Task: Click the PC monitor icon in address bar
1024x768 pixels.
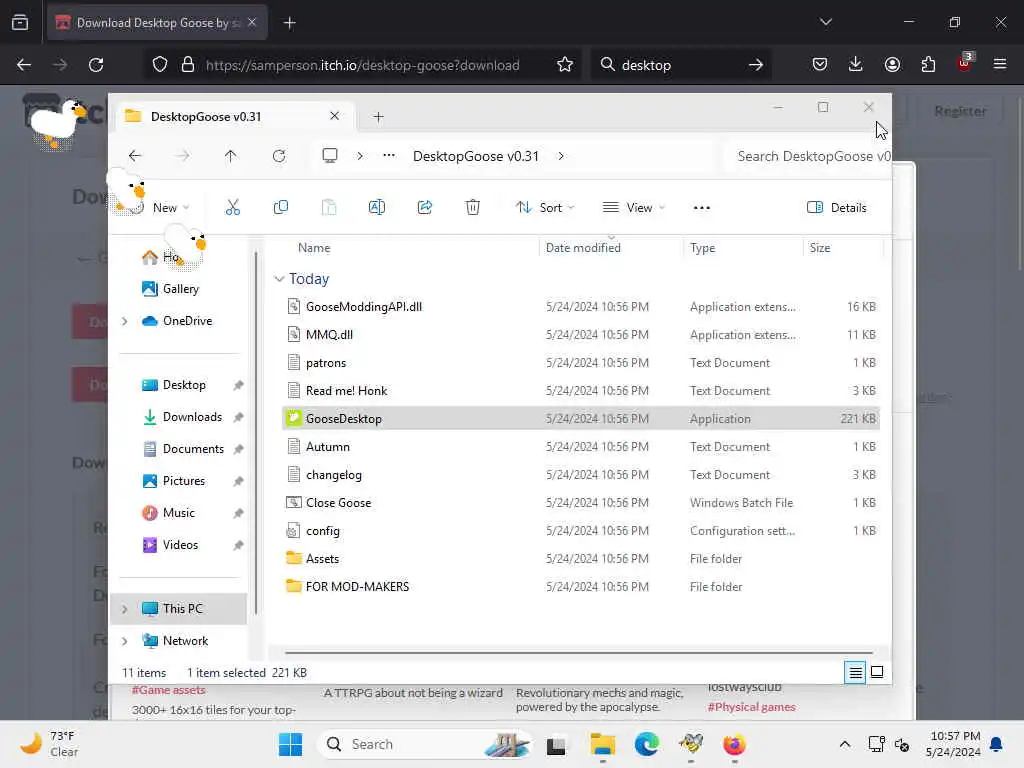Action: point(330,156)
